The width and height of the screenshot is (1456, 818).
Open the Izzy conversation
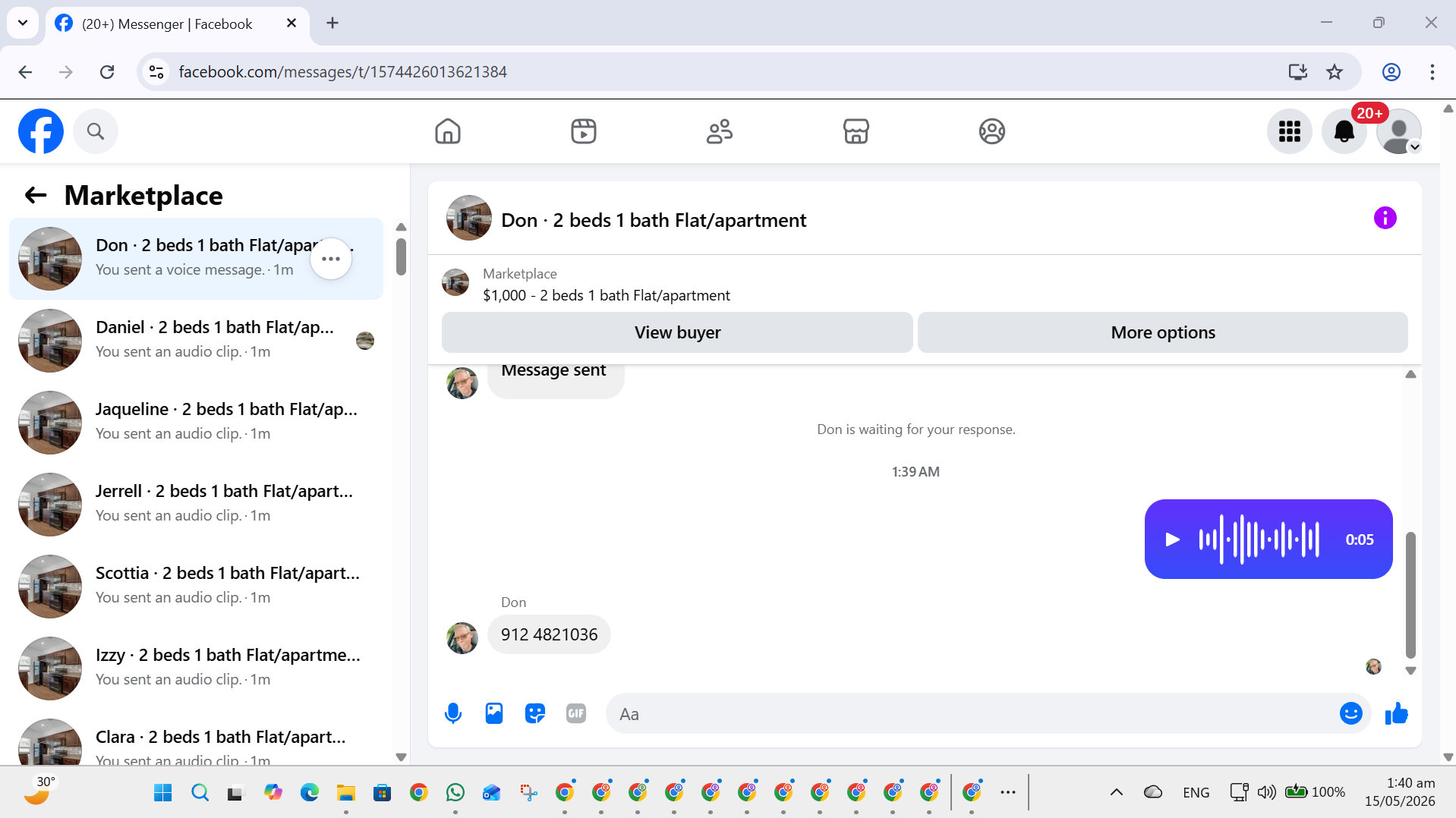(196, 669)
